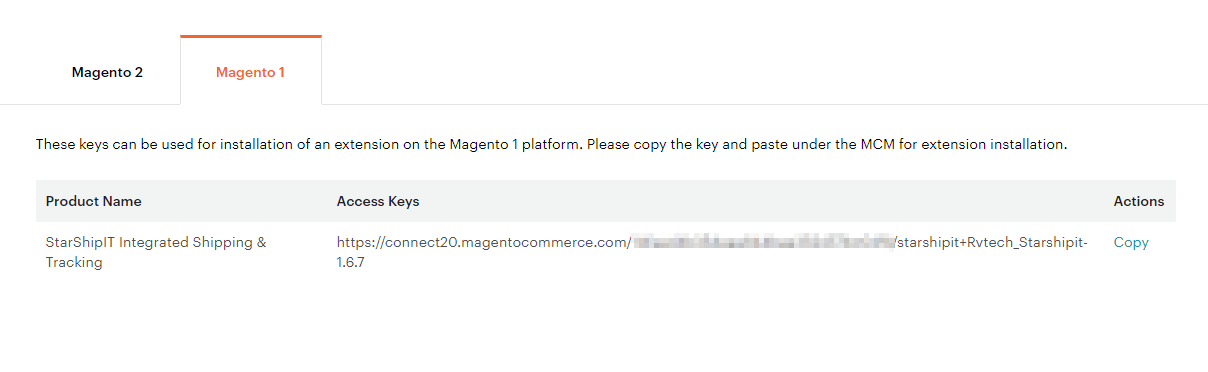Click the word Tracking under the product name
This screenshot has width=1208, height=372.
[x=74, y=263]
